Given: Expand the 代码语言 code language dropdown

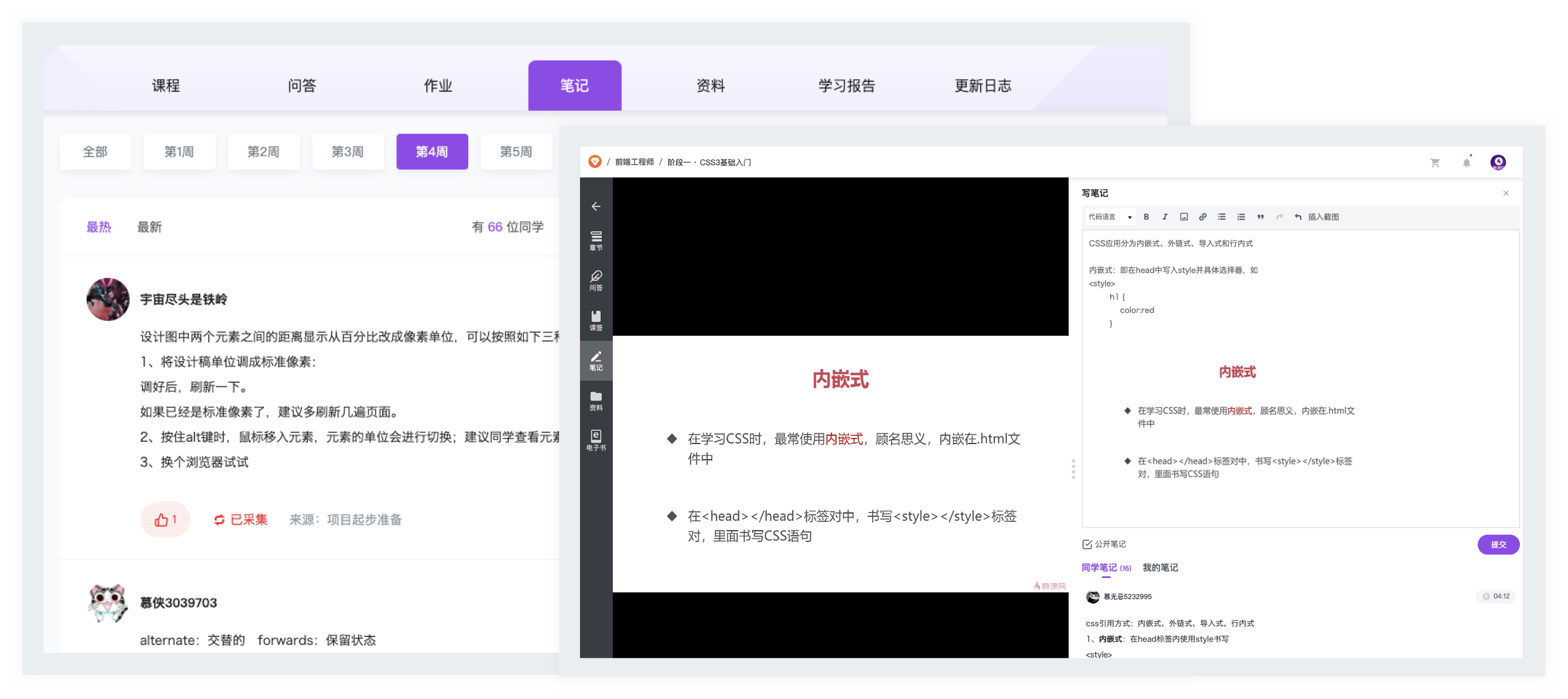Looking at the screenshot, I should click(1110, 217).
